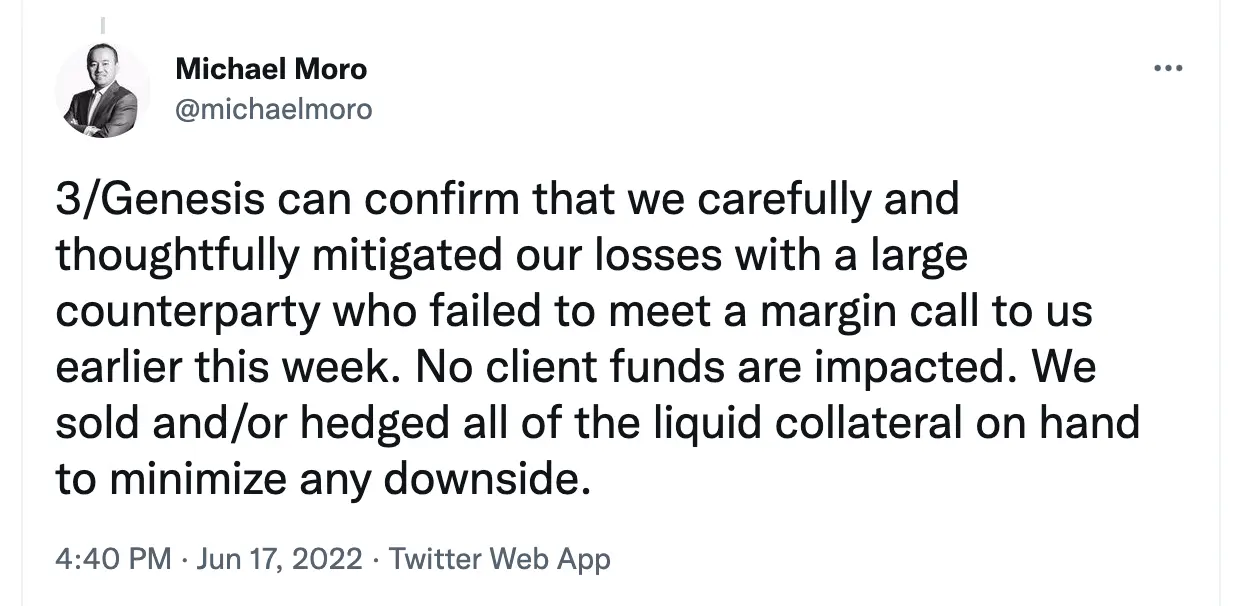Image resolution: width=1242 pixels, height=606 pixels.
Task: Click the blank area beside the author name
Action: click(760, 70)
